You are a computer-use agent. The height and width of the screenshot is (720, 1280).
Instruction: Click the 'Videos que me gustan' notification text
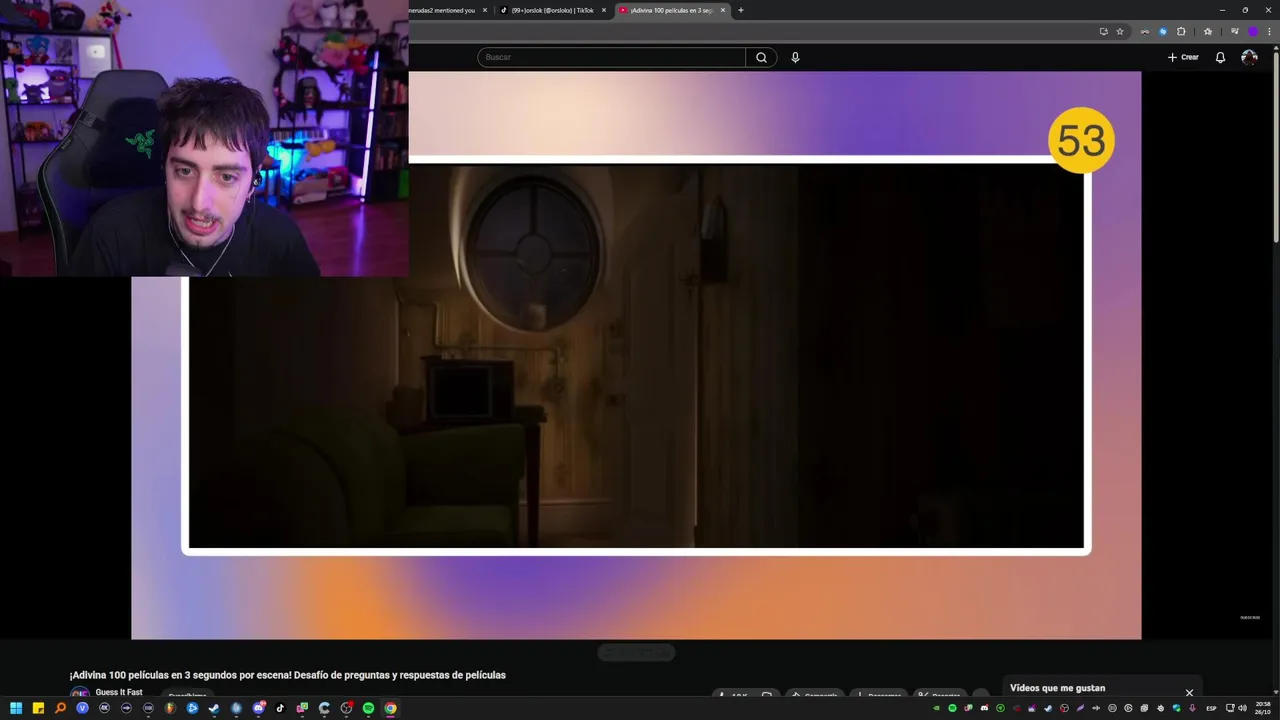(1057, 688)
